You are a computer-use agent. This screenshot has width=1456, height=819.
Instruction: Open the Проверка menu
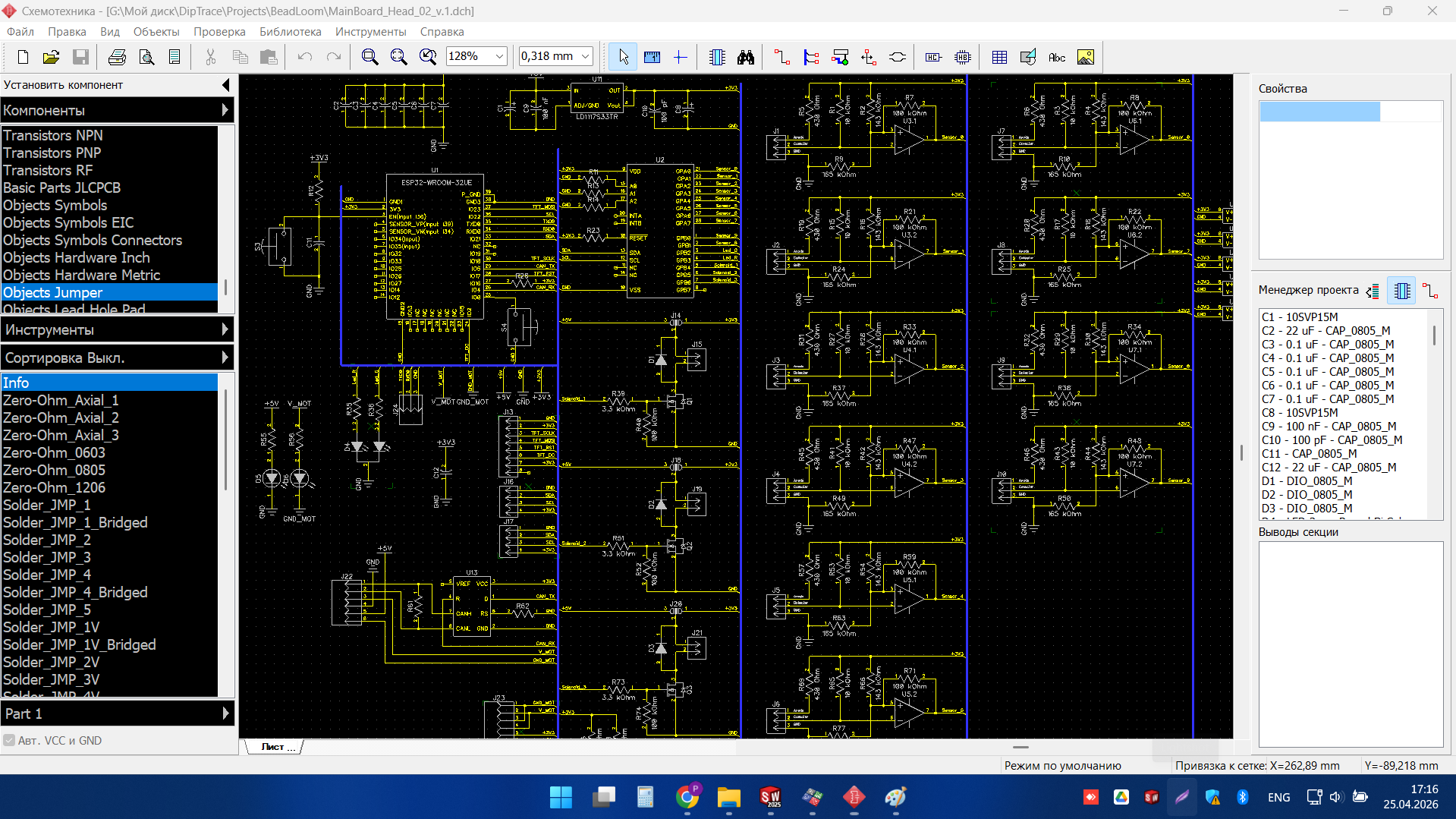tap(219, 32)
